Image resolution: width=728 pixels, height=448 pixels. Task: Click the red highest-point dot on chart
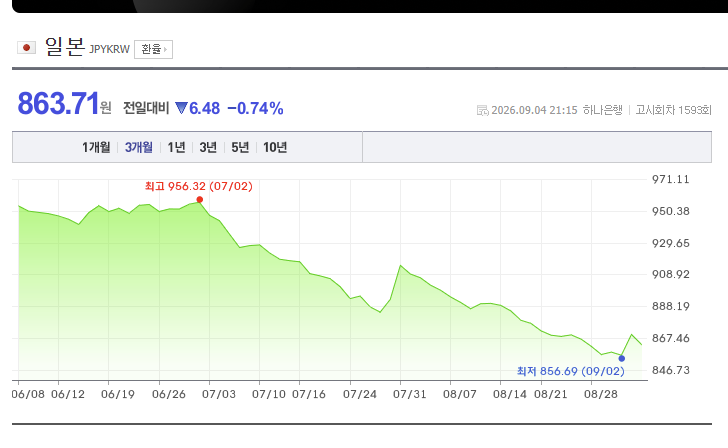tap(200, 200)
